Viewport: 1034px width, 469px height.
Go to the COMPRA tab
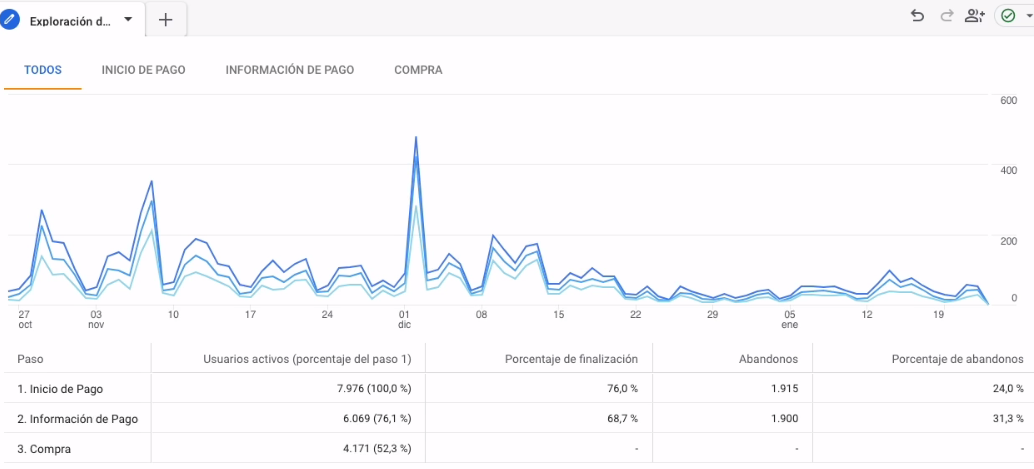point(418,70)
